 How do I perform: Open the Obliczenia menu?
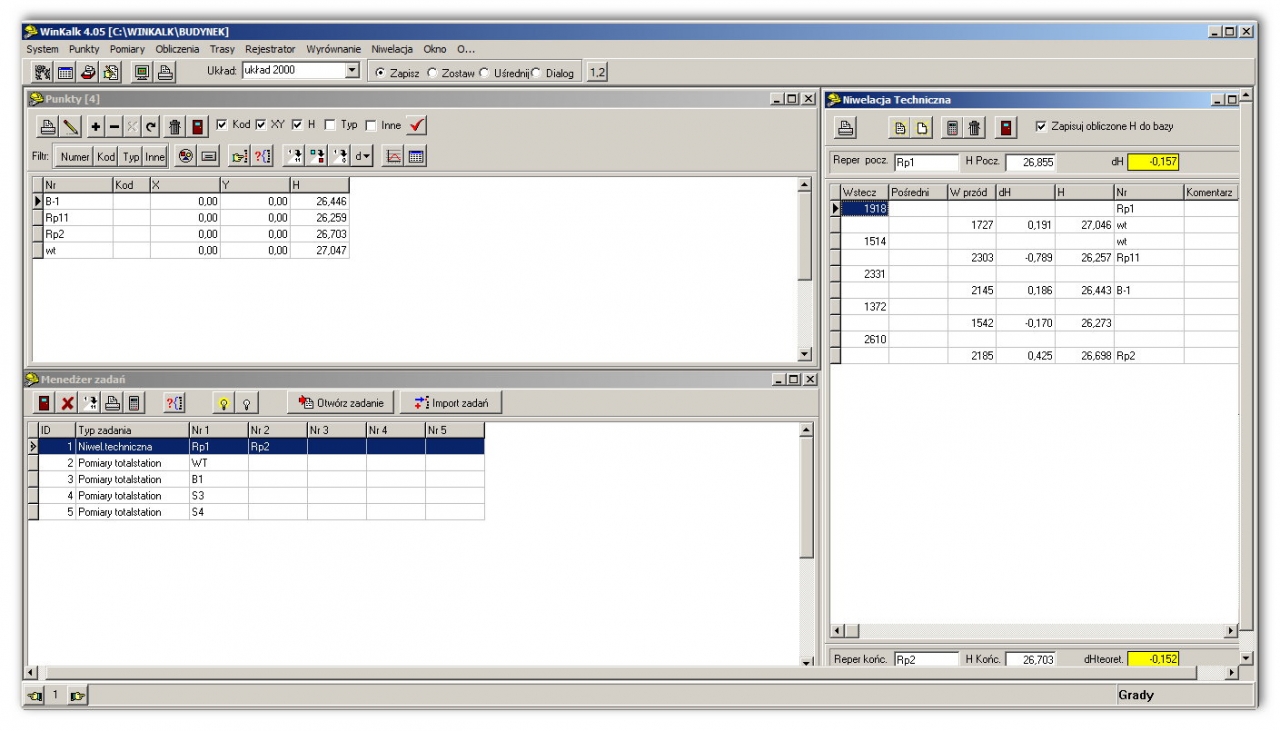(178, 49)
